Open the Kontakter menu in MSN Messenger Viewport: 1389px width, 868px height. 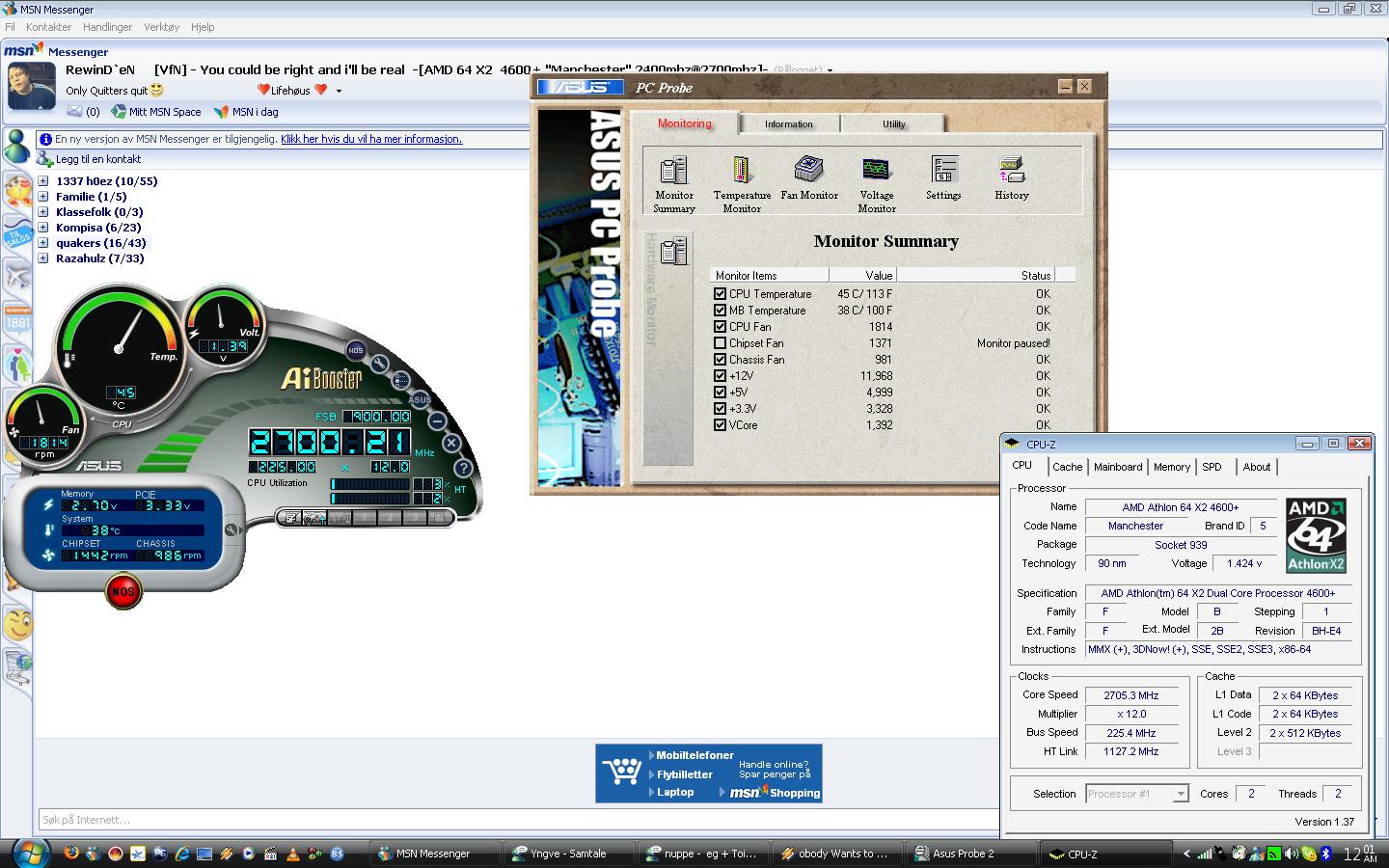pos(48,27)
